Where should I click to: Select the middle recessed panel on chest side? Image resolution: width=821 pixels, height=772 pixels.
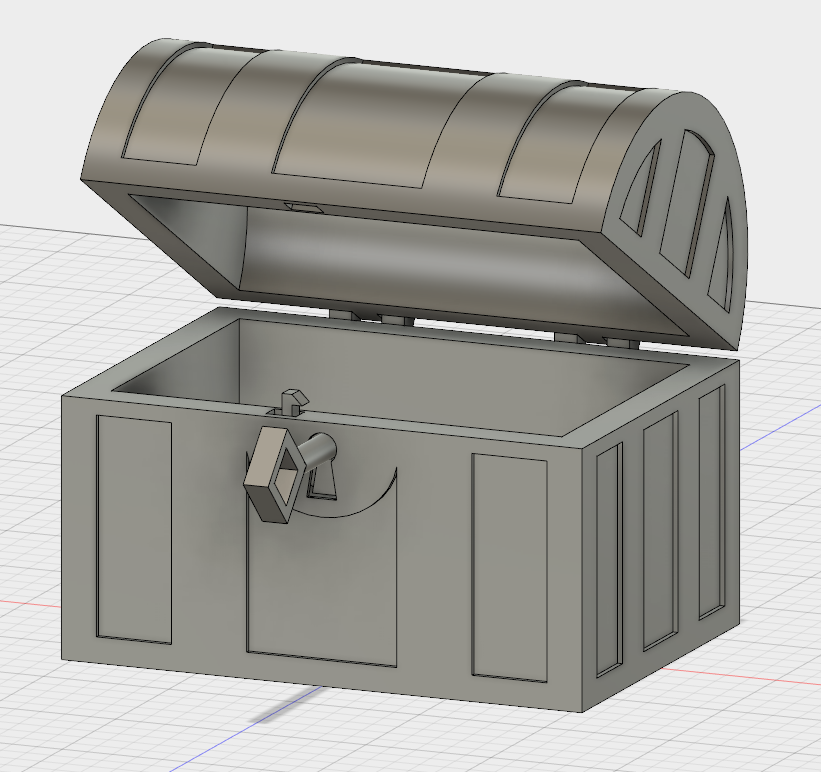660,530
